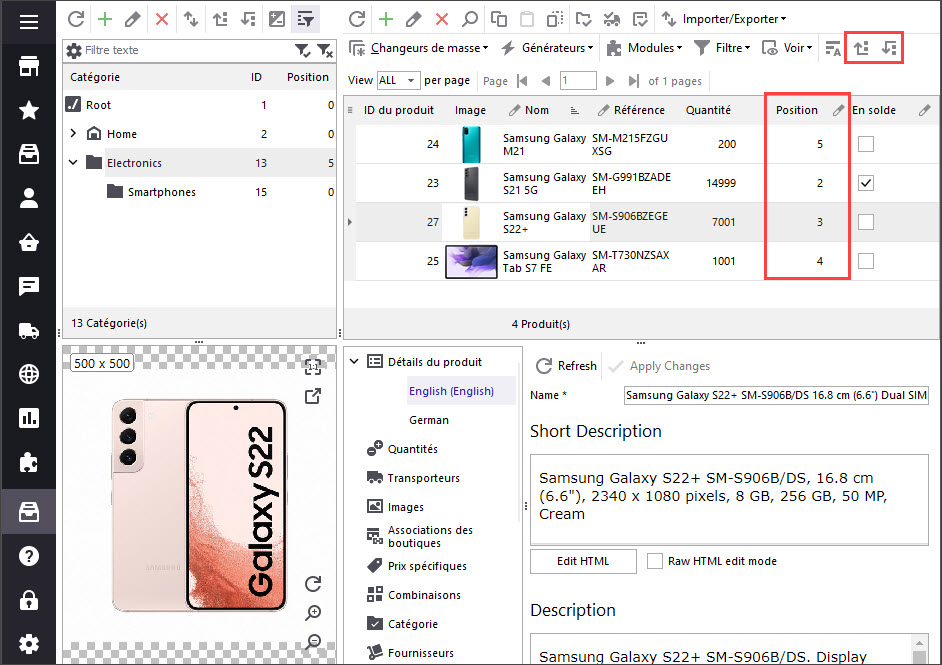
Task: Expand the Home category node
Action: pos(73,133)
